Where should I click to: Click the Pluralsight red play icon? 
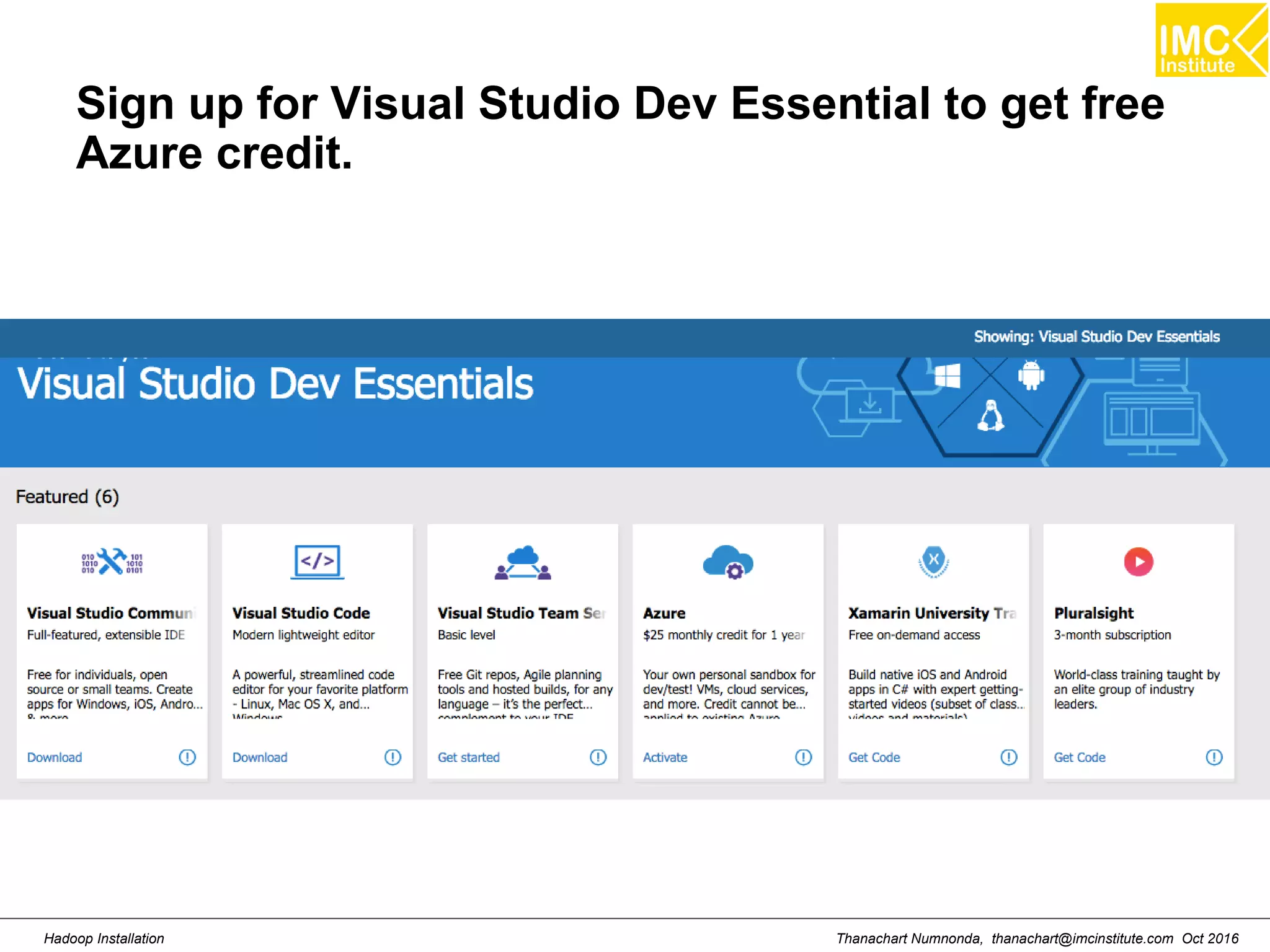pos(1139,562)
